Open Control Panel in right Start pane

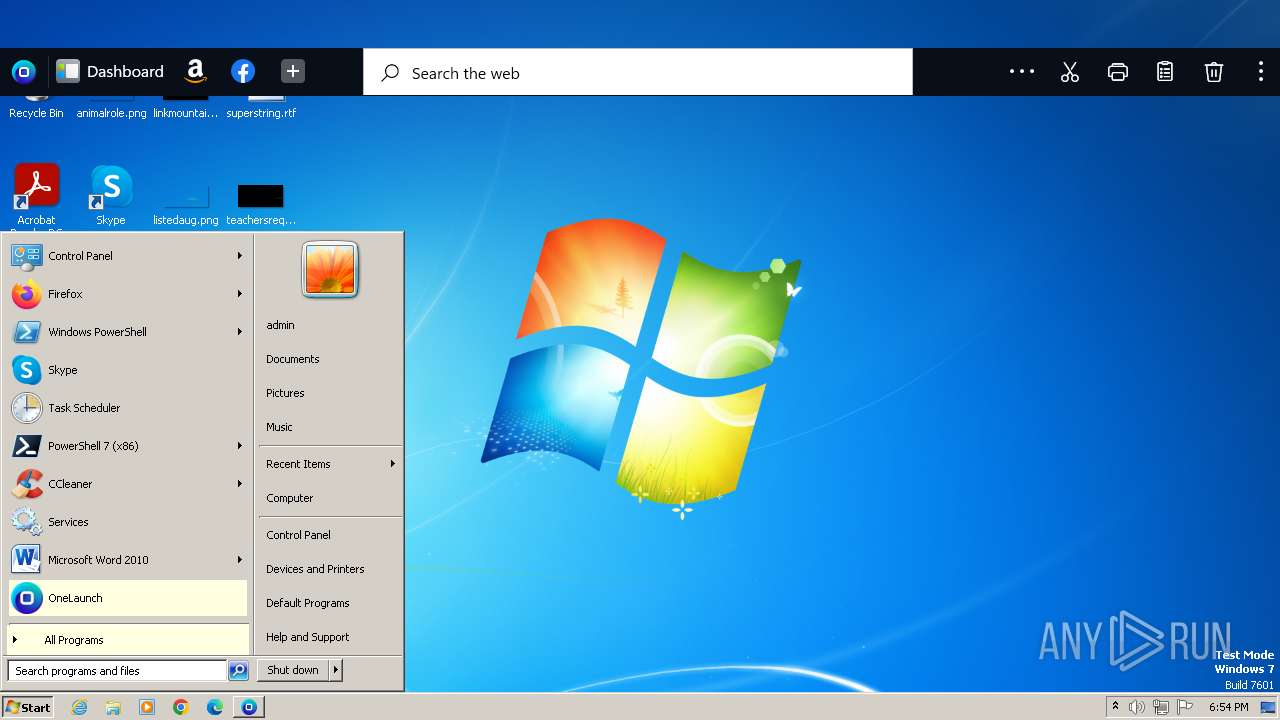[x=330, y=535]
